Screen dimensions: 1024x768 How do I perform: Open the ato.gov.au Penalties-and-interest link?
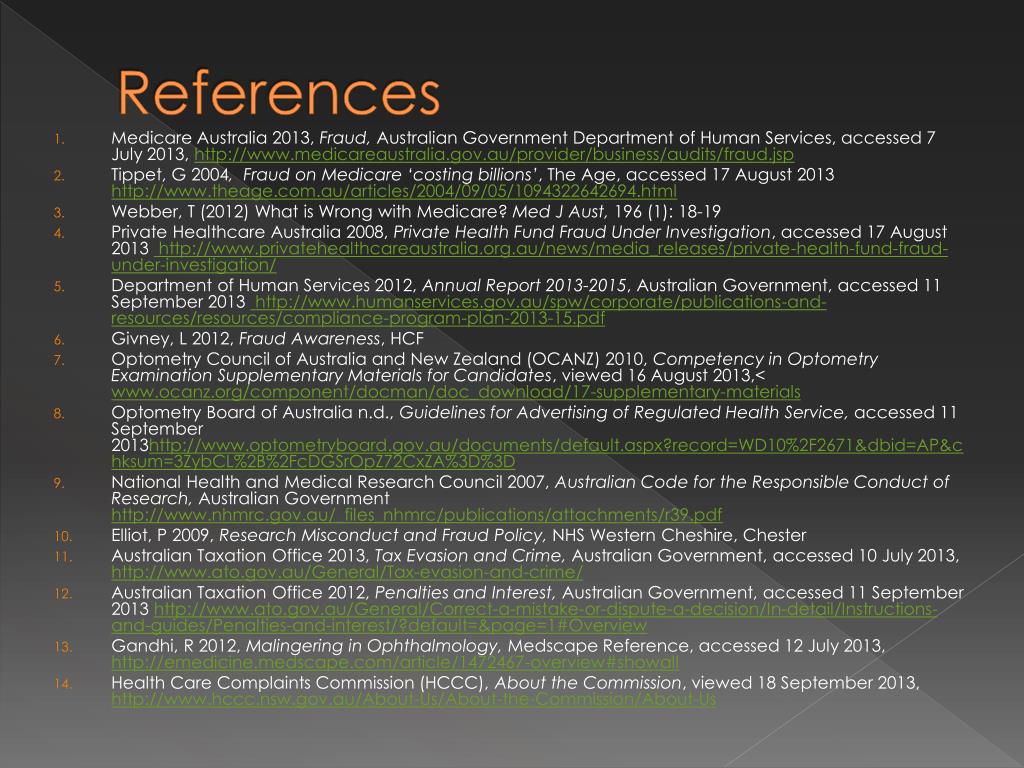524,617
